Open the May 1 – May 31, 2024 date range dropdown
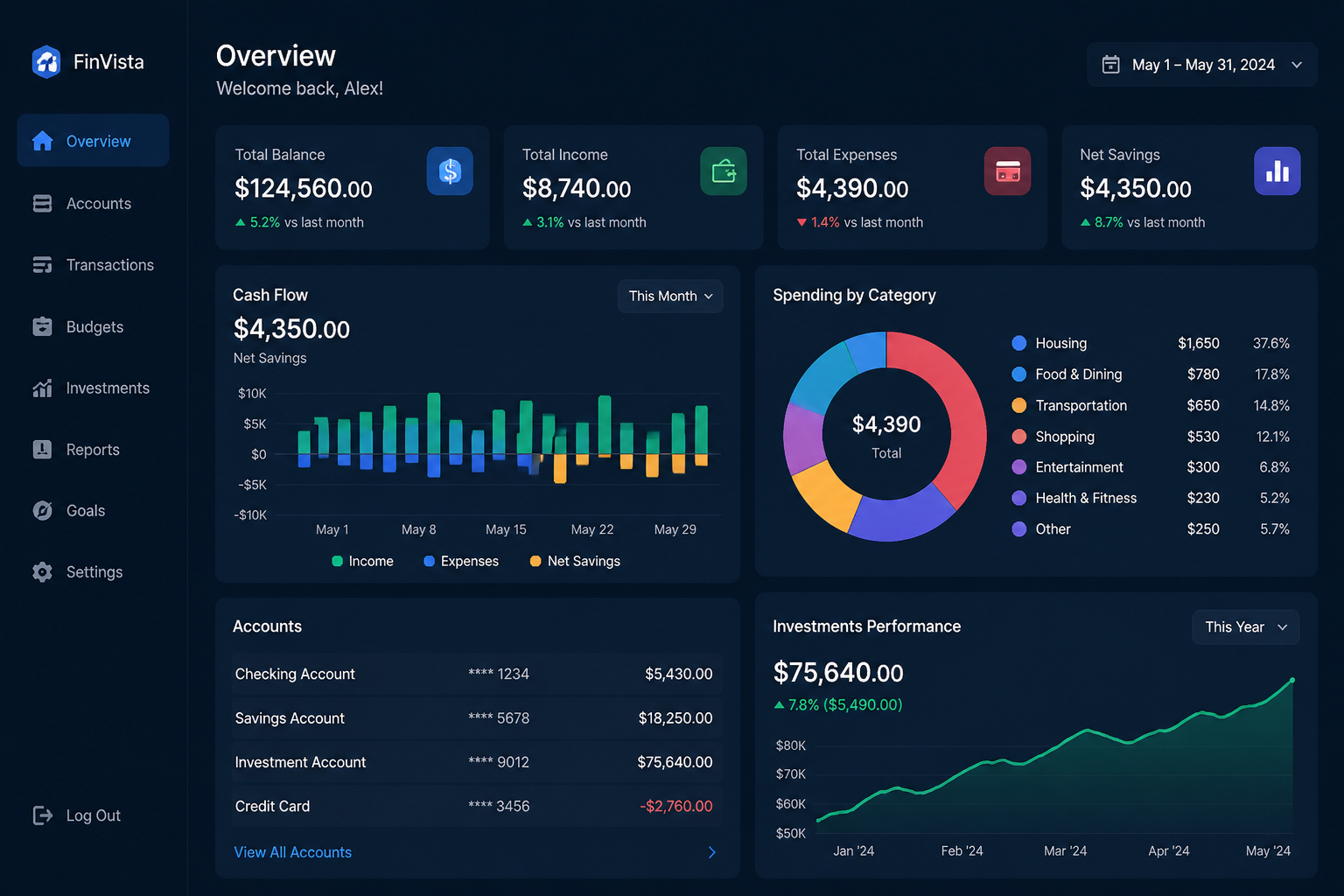 click(1201, 65)
